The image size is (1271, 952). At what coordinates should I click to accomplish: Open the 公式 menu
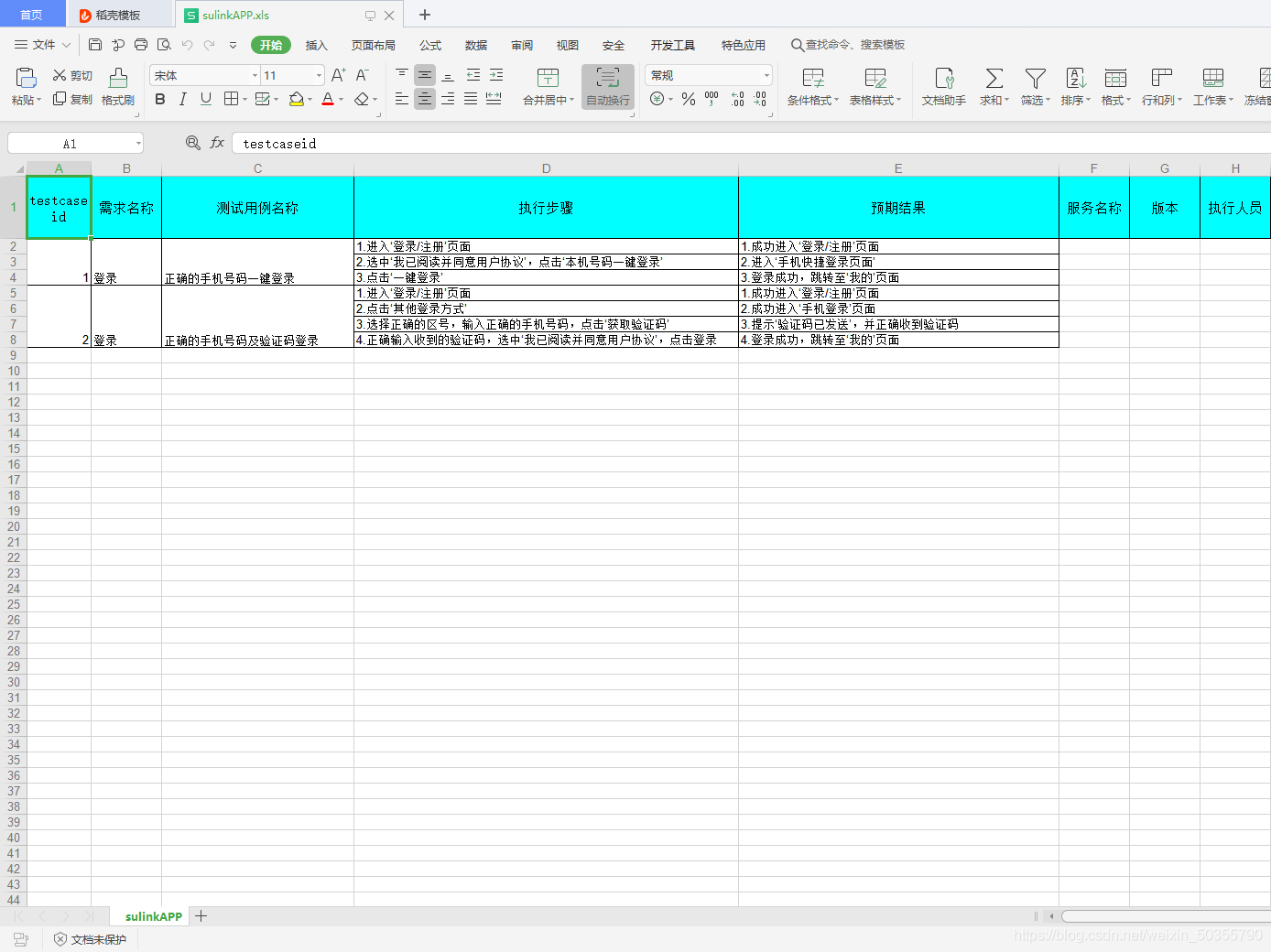[429, 45]
